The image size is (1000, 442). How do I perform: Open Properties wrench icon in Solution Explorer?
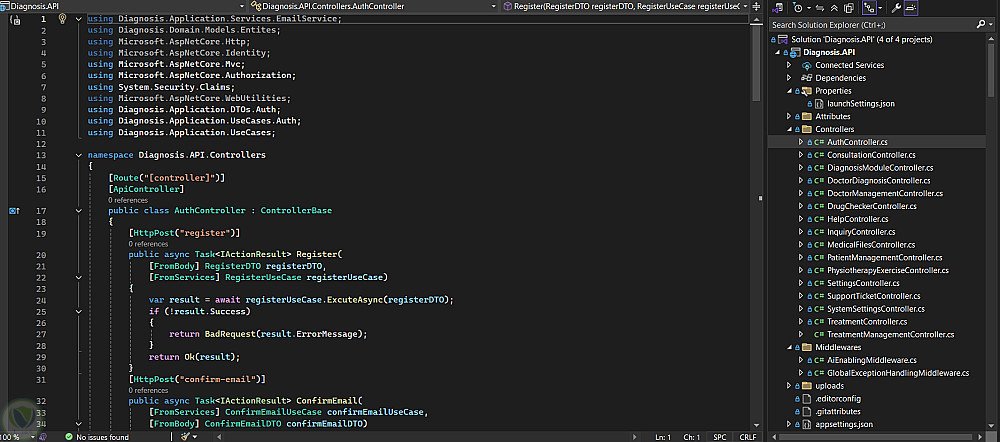(x=895, y=8)
